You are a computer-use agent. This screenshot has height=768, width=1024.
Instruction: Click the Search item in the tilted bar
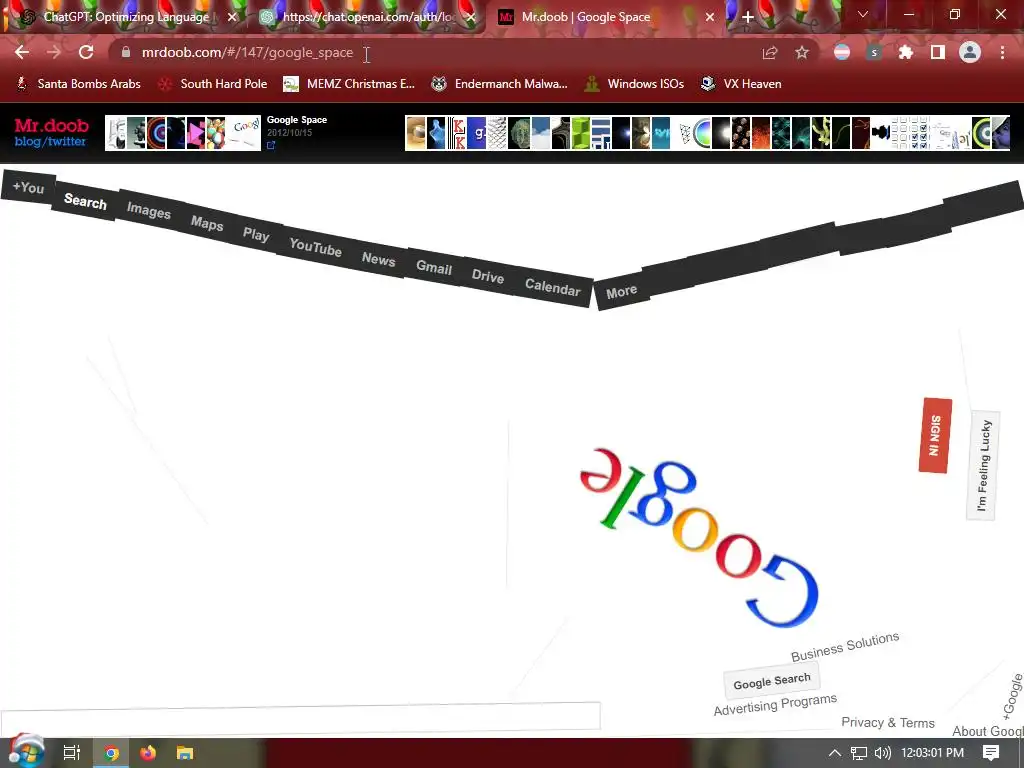point(85,201)
